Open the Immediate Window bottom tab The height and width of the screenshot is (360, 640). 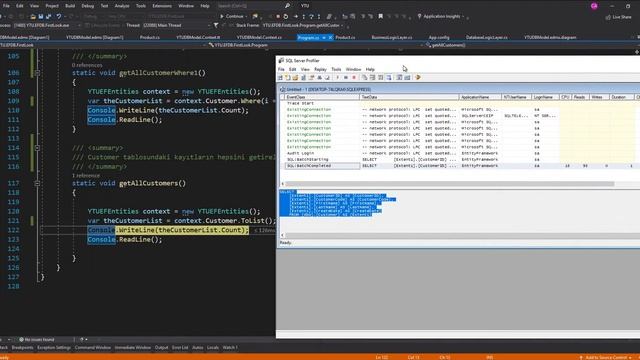(x=132, y=348)
